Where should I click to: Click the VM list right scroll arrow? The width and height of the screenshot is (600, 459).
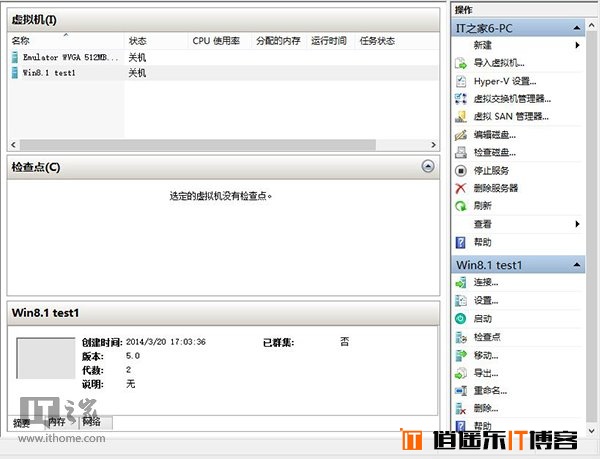[433, 145]
